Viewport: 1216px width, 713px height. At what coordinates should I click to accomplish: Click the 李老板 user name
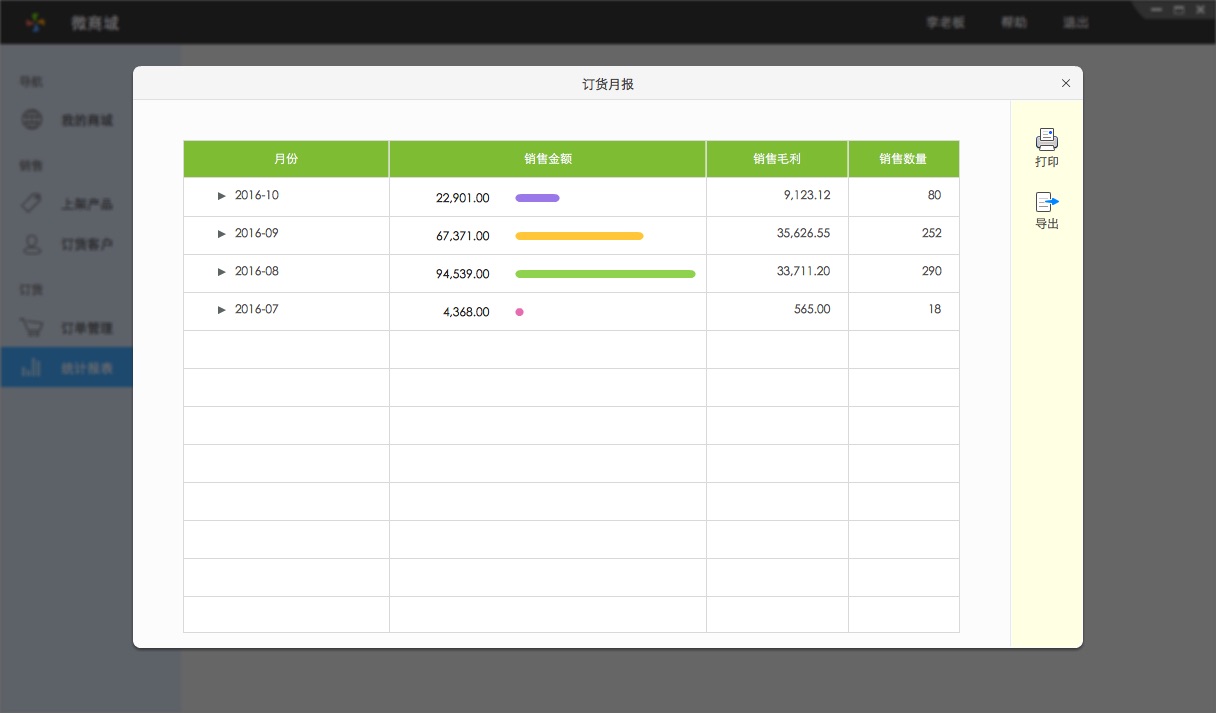[x=945, y=23]
